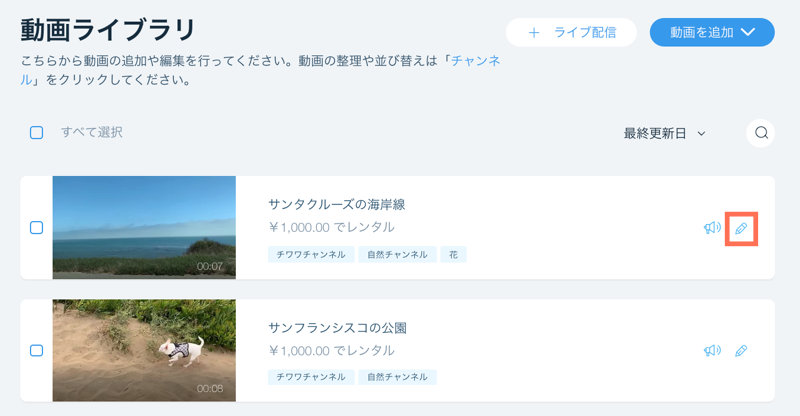
Task: Click チワワチャンネル tag on サンフランシスコの公園
Action: pos(311,377)
